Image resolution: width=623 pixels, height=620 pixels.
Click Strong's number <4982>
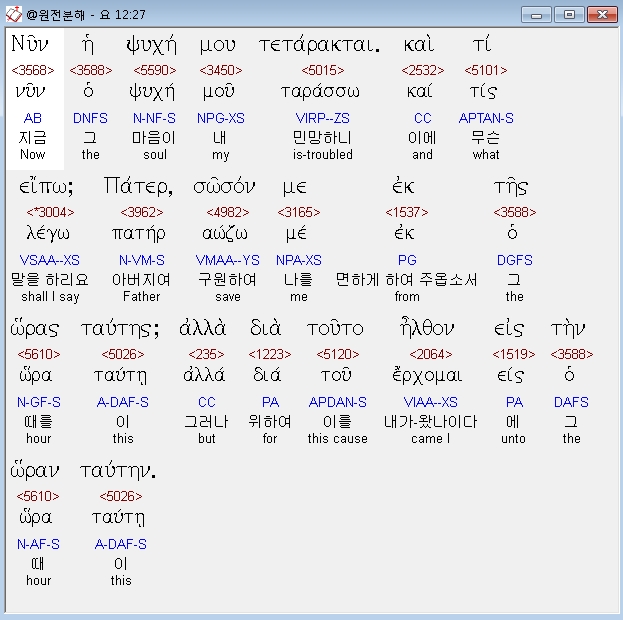(228, 212)
